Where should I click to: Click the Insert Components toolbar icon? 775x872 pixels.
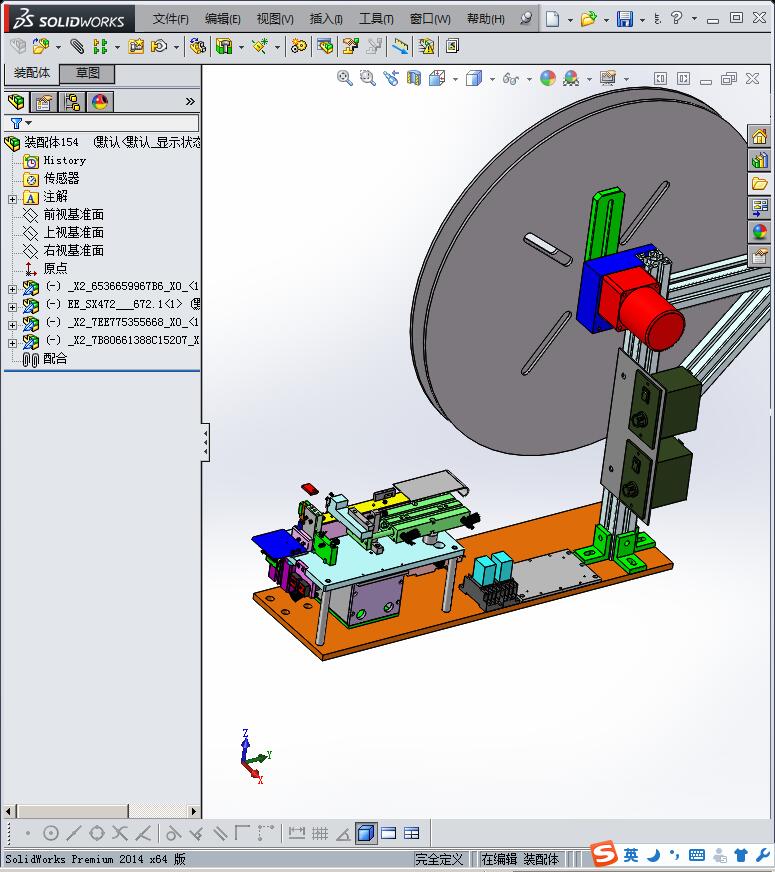click(40, 46)
